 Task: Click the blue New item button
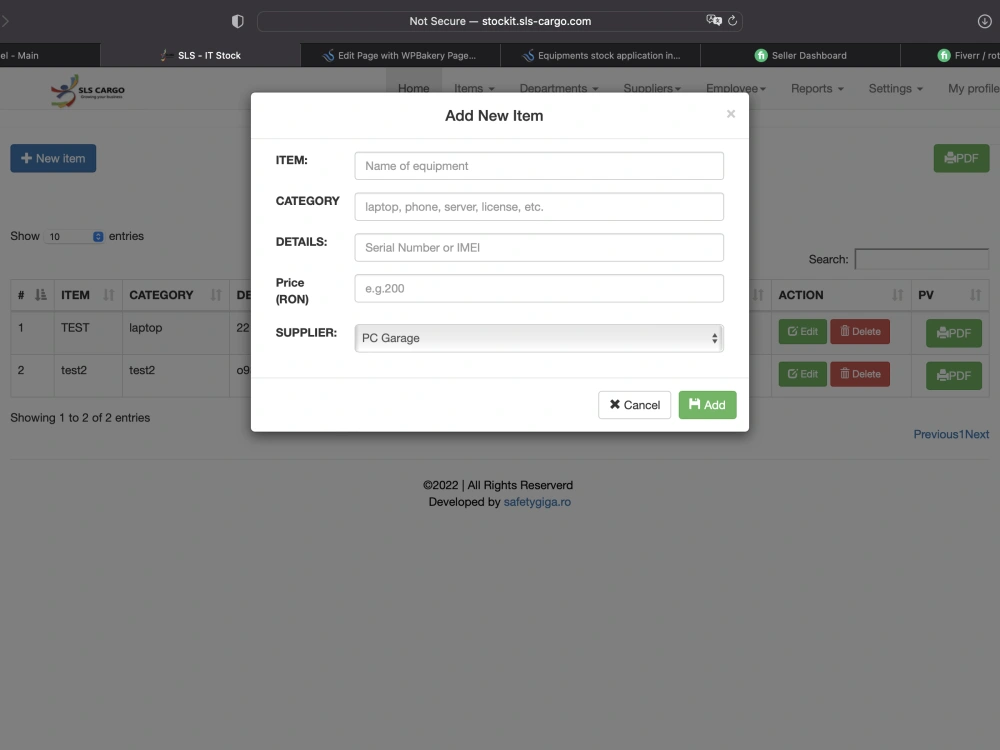click(53, 158)
